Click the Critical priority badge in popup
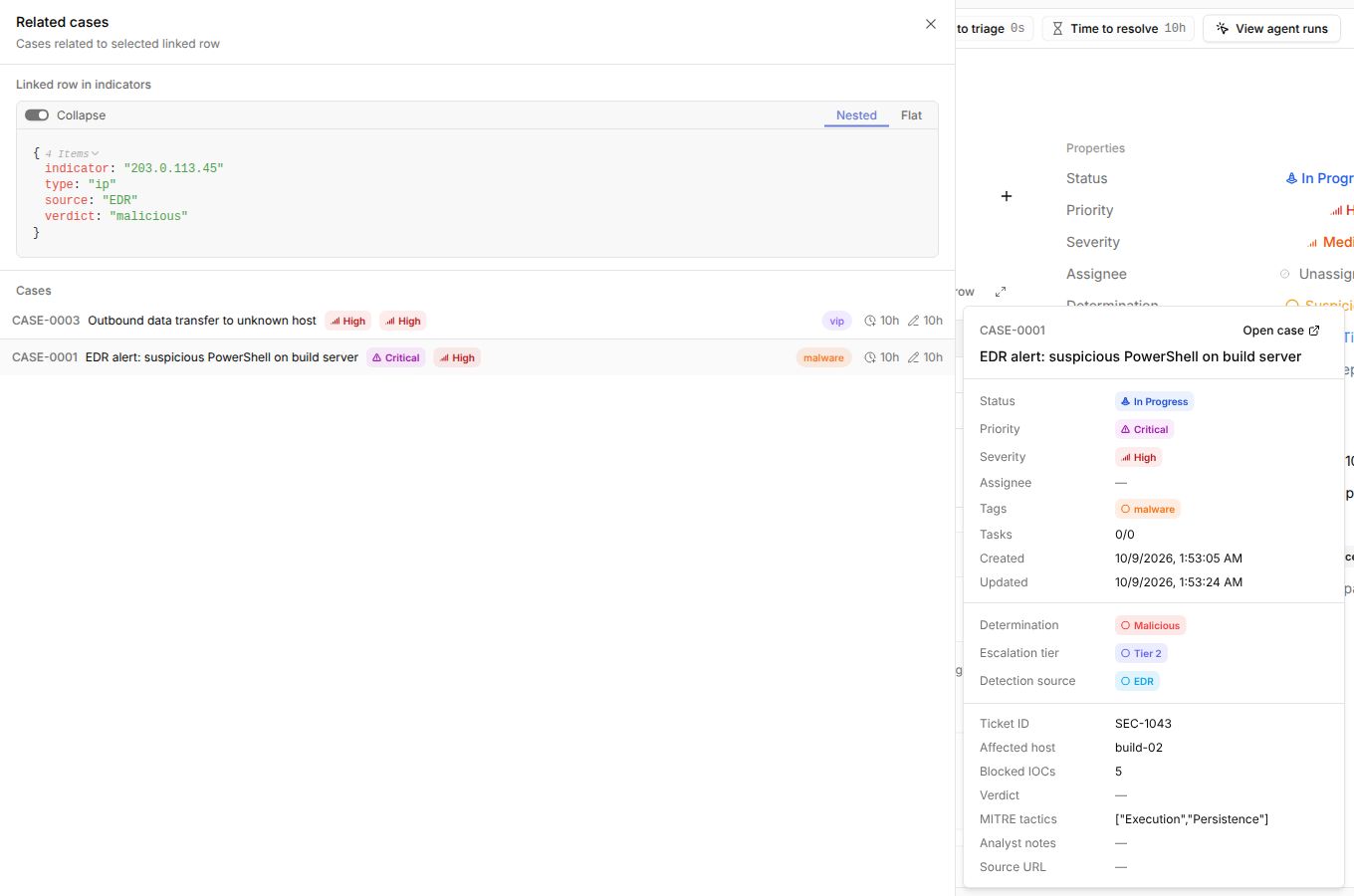 tap(1144, 429)
